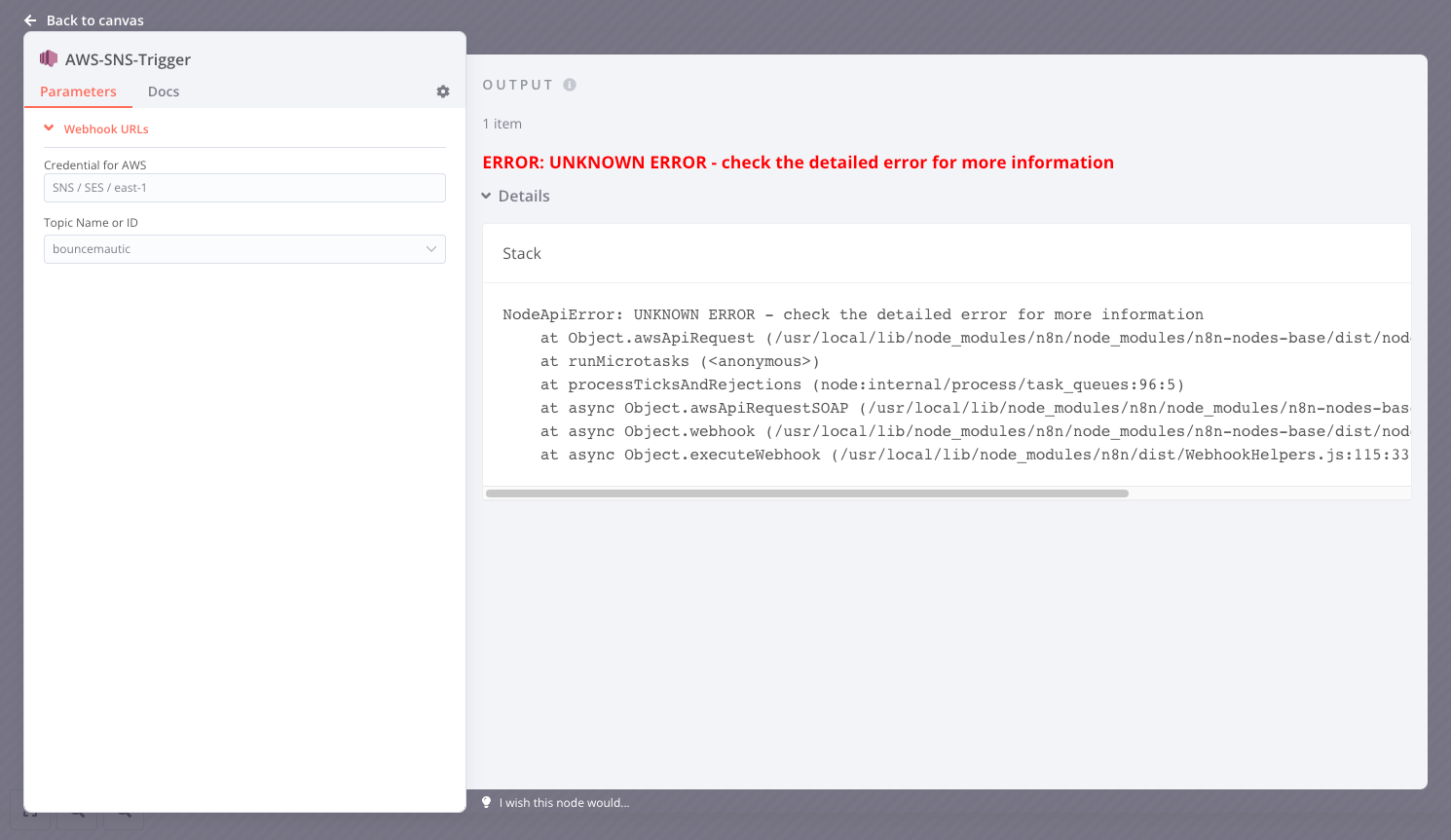The image size is (1451, 840).
Task: Select the Parameters tab
Action: (79, 91)
